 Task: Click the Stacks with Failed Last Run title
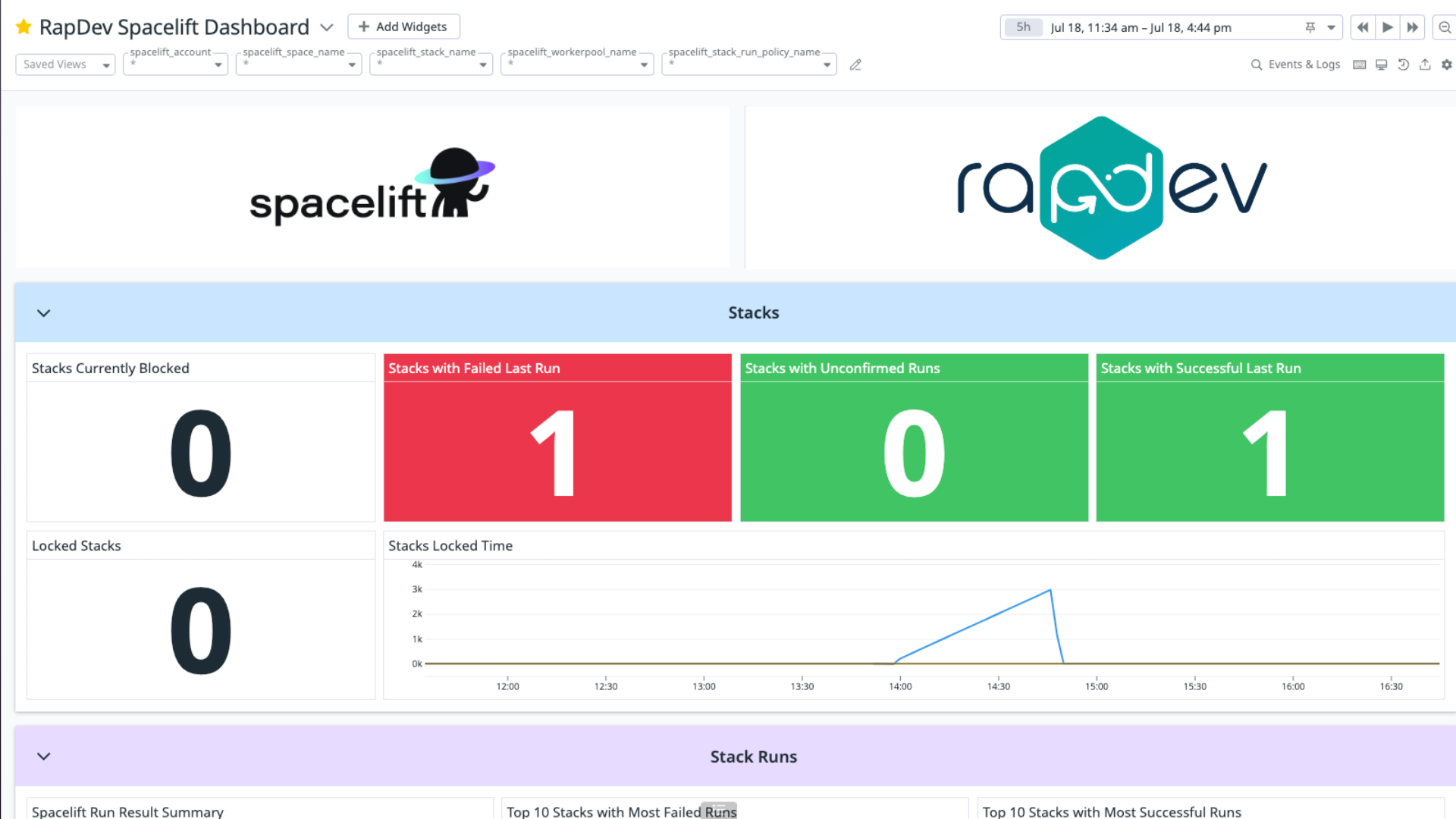[474, 369]
